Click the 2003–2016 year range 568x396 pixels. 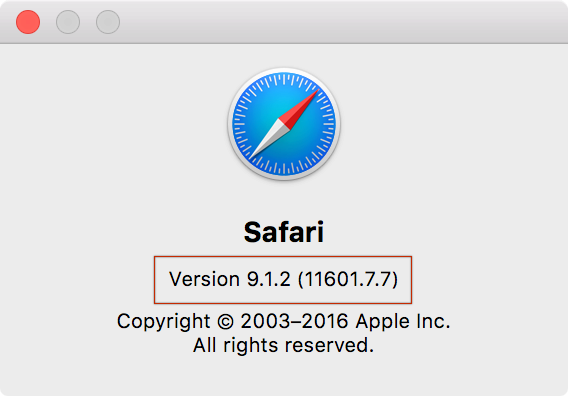point(294,321)
